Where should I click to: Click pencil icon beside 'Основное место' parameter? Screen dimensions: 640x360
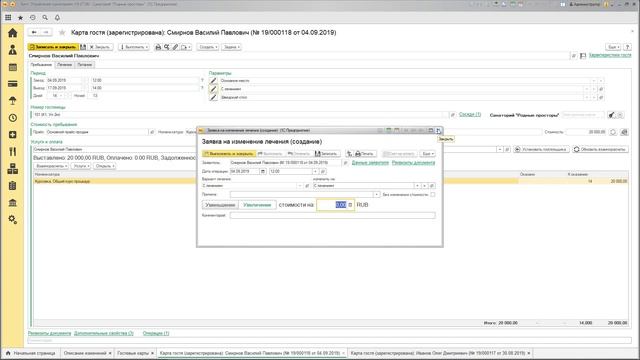click(x=213, y=80)
